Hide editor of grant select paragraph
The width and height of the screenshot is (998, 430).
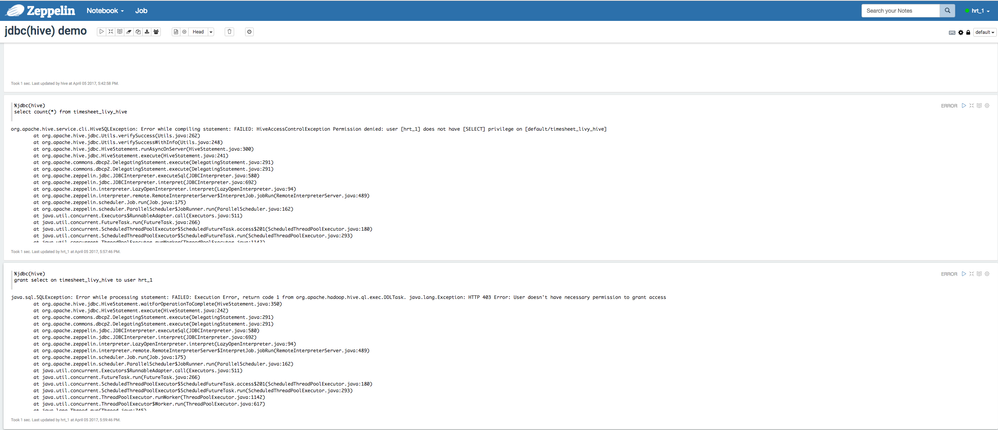pyautogui.click(x=972, y=274)
